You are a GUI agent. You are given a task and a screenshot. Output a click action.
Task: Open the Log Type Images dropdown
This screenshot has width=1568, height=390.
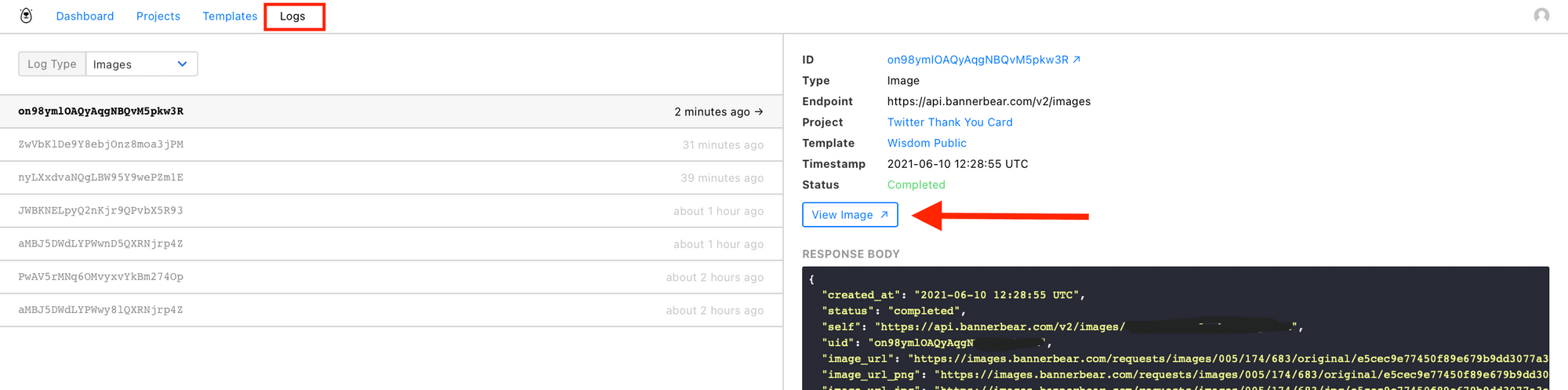pyautogui.click(x=141, y=64)
